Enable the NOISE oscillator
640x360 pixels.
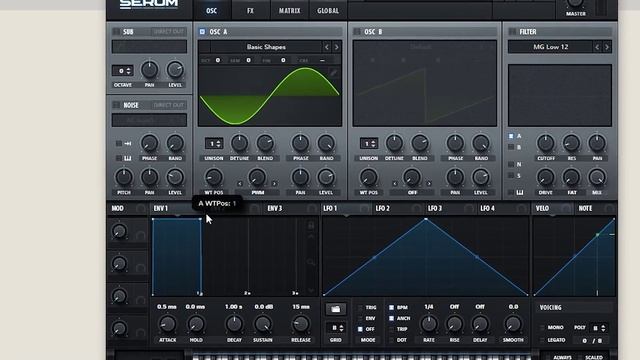pyautogui.click(x=116, y=105)
